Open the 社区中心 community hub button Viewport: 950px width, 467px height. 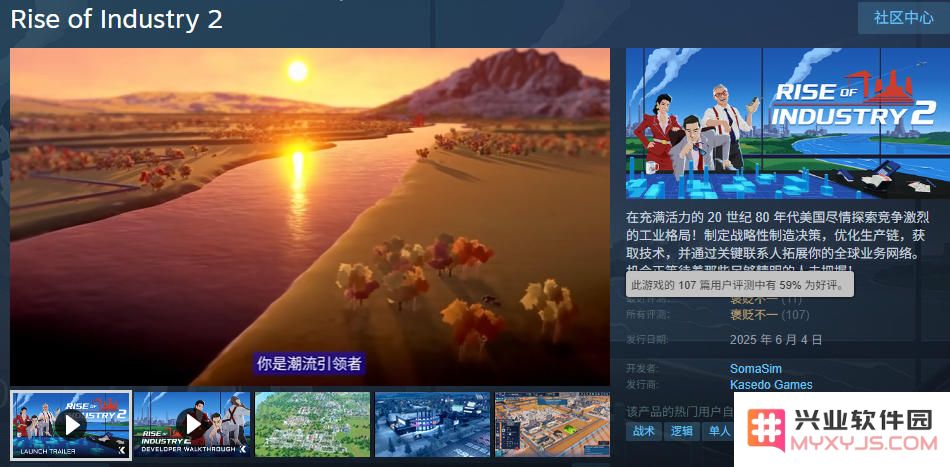[903, 18]
